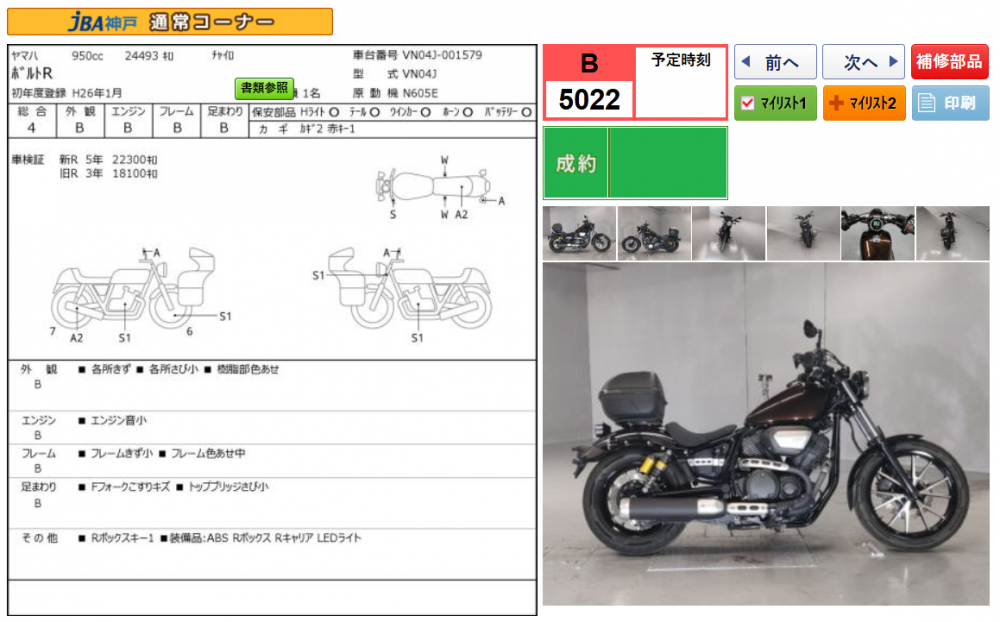Add bike to マイリスト2 with plus icon
This screenshot has height=622, width=1000.
click(x=836, y=103)
